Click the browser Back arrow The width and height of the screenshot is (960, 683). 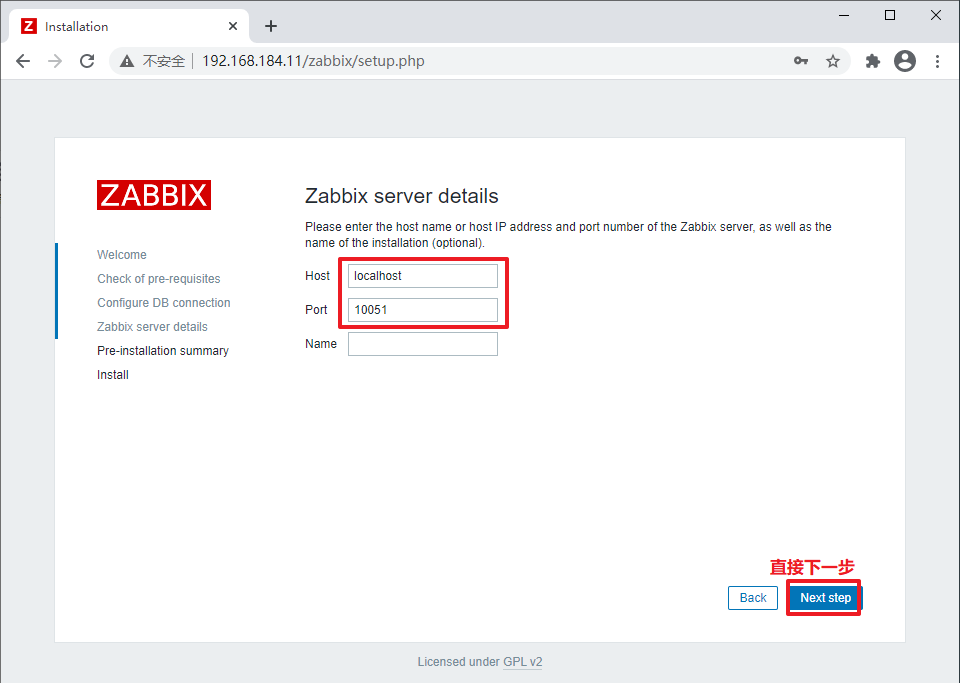[x=23, y=61]
